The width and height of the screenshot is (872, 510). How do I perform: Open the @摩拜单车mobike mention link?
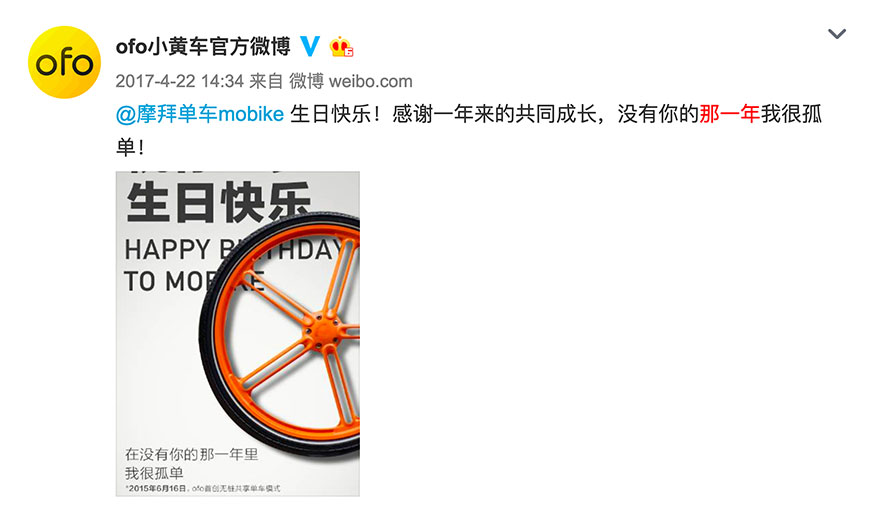(x=200, y=114)
